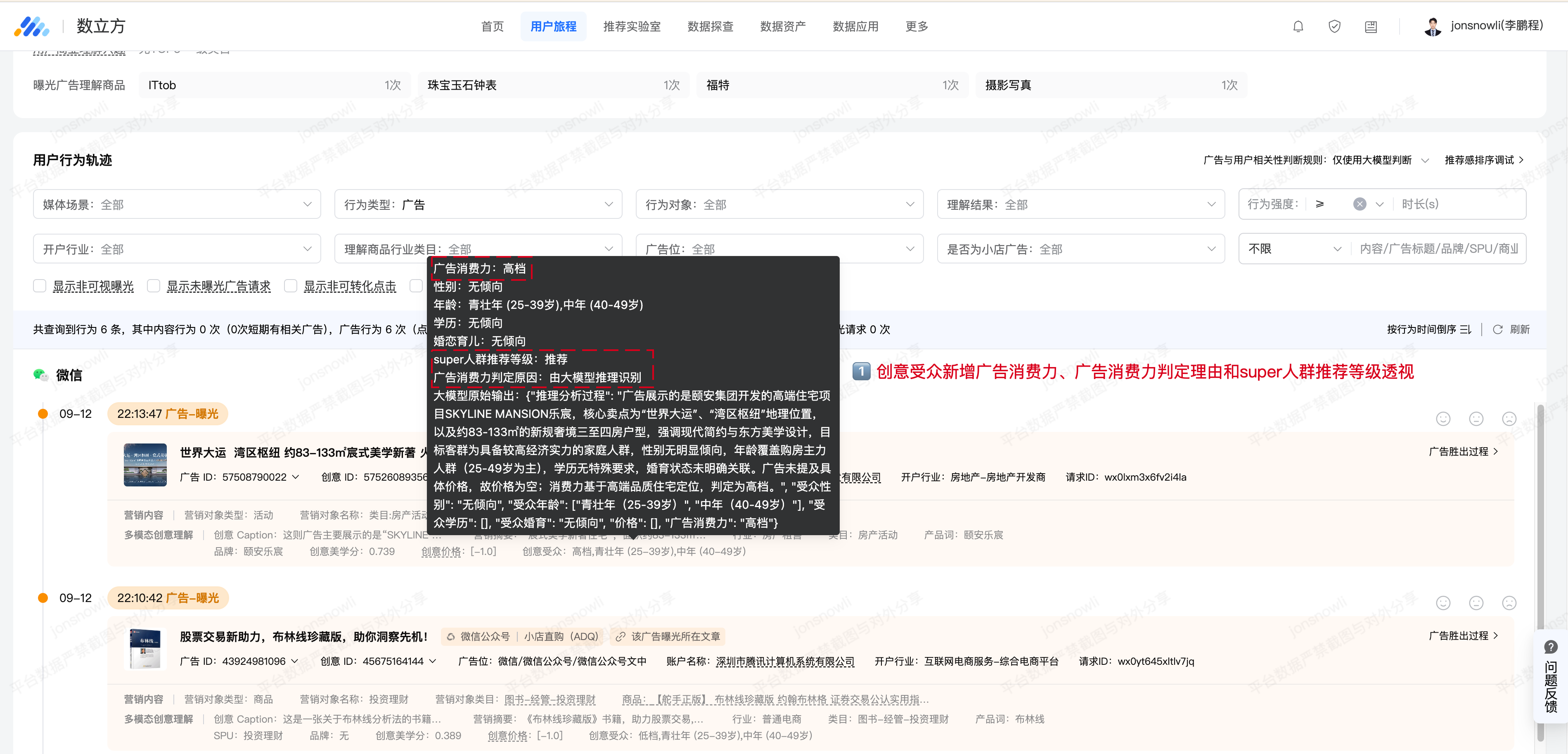Viewport: 1568px width, 754px height.
Task: Switch to 数据探查 nav tab
Action: pos(710,26)
